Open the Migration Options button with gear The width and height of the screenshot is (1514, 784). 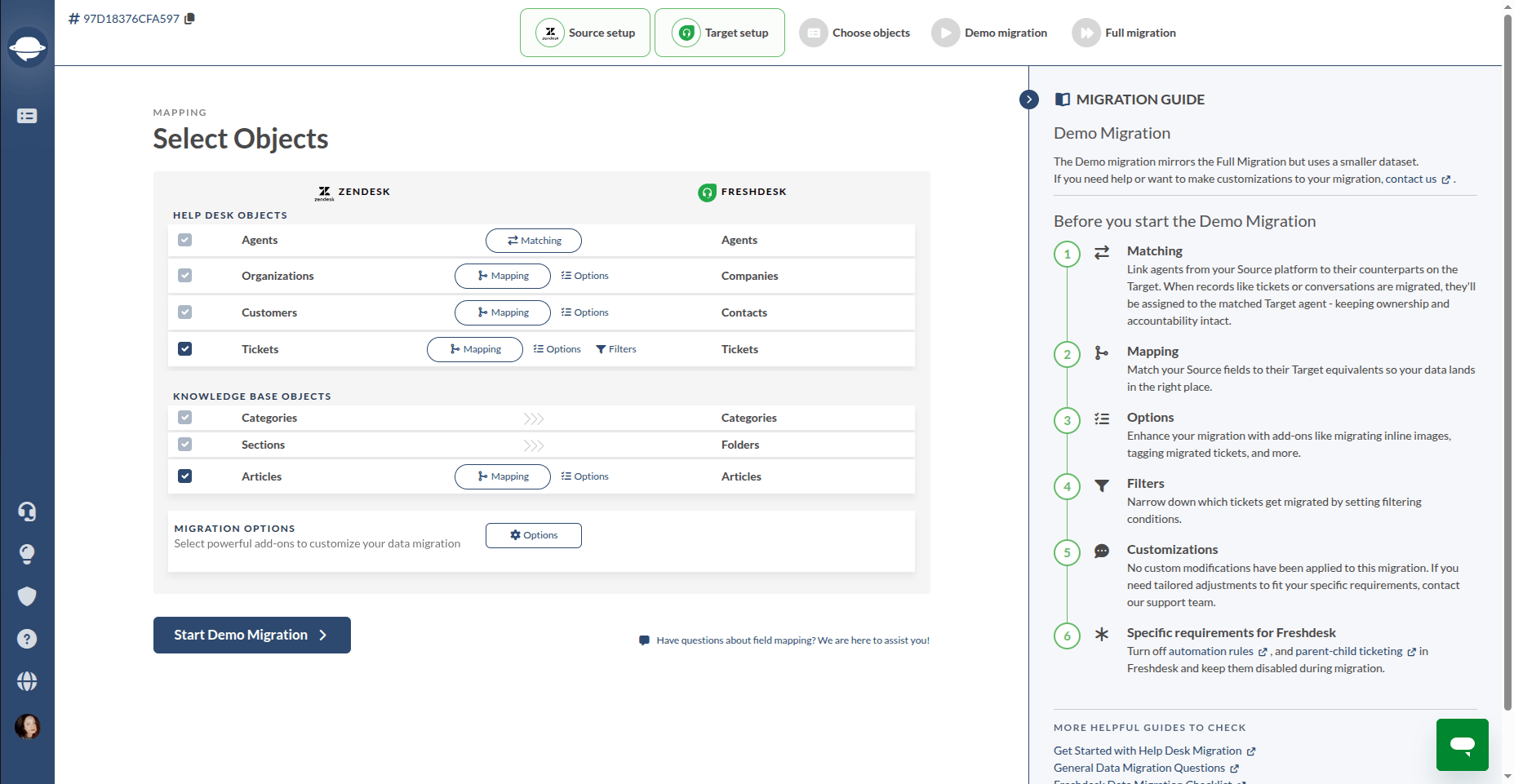tap(534, 536)
